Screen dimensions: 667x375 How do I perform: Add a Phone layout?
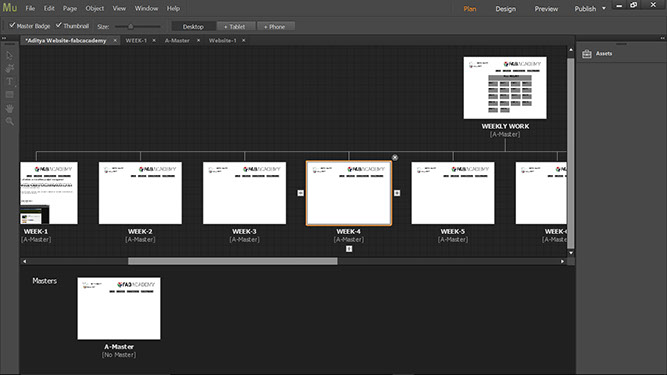tap(275, 26)
